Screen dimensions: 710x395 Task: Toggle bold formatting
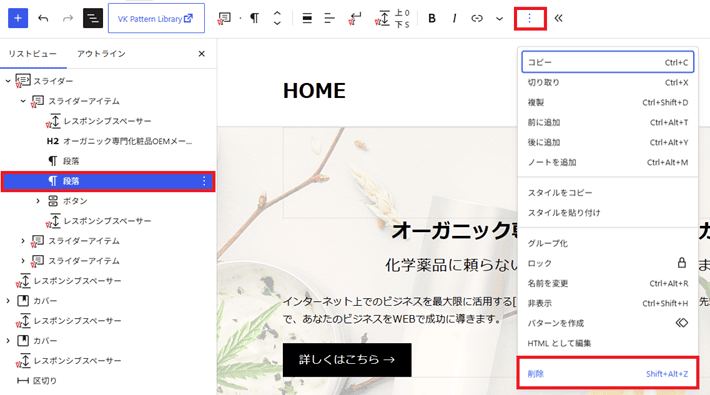point(432,18)
